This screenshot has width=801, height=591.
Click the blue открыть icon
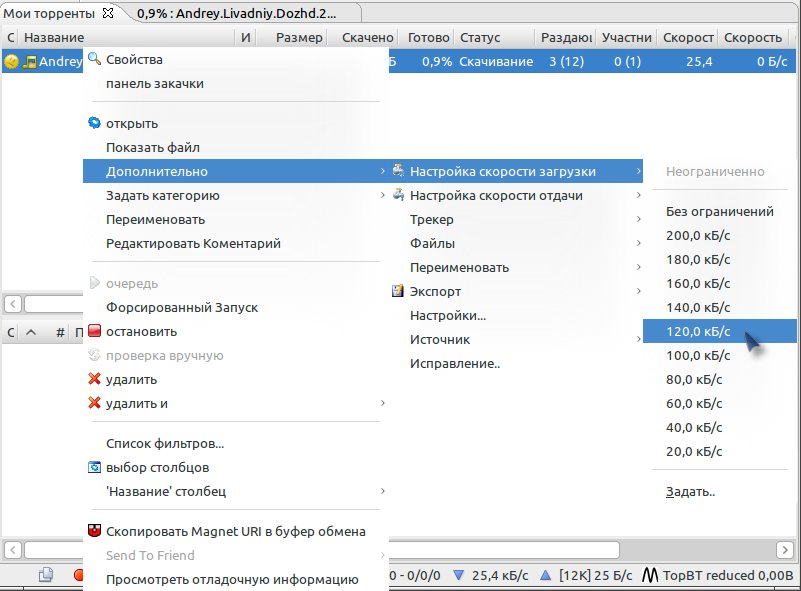click(x=95, y=123)
